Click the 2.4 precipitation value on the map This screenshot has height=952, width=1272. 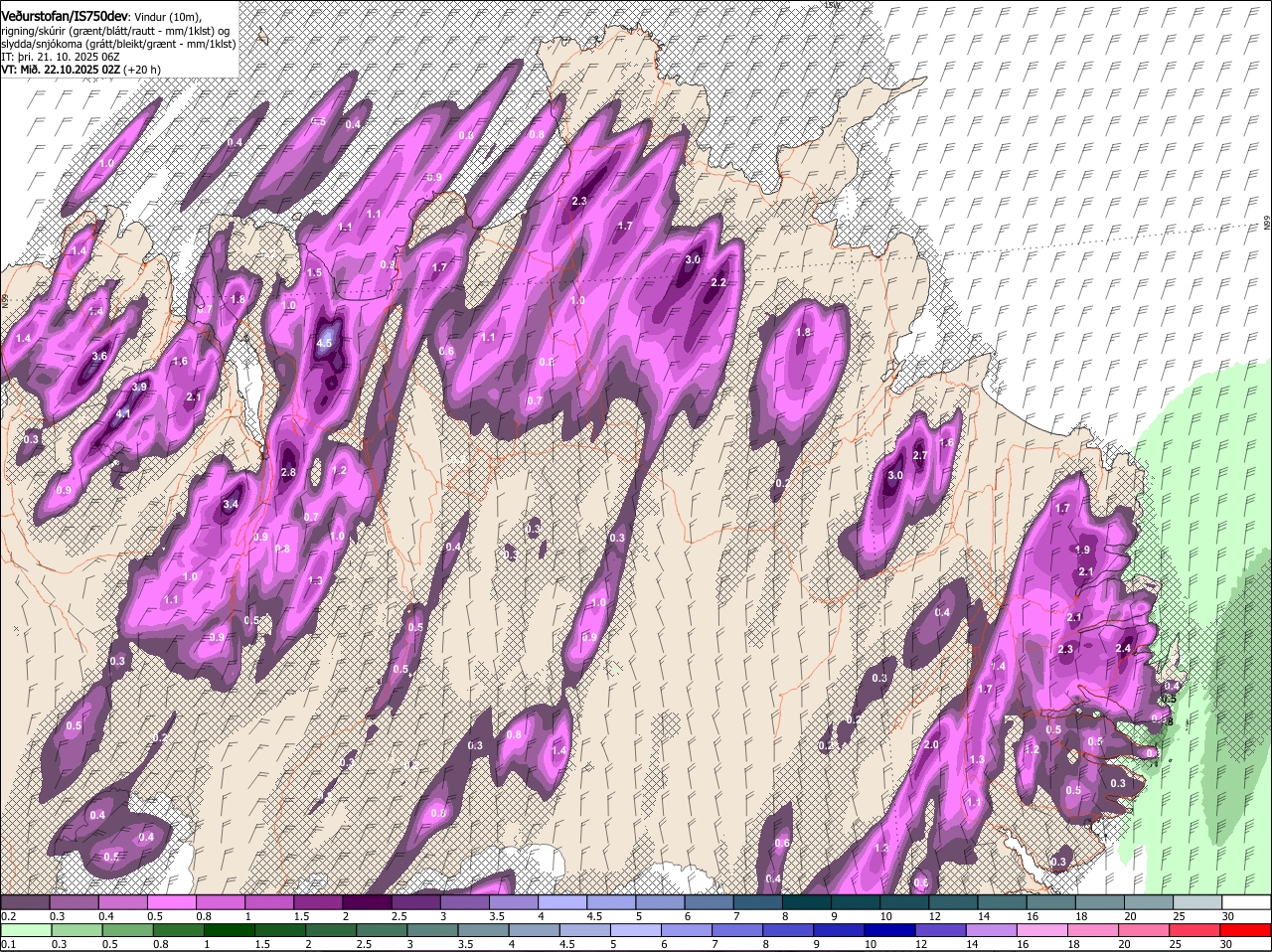[x=1124, y=648]
